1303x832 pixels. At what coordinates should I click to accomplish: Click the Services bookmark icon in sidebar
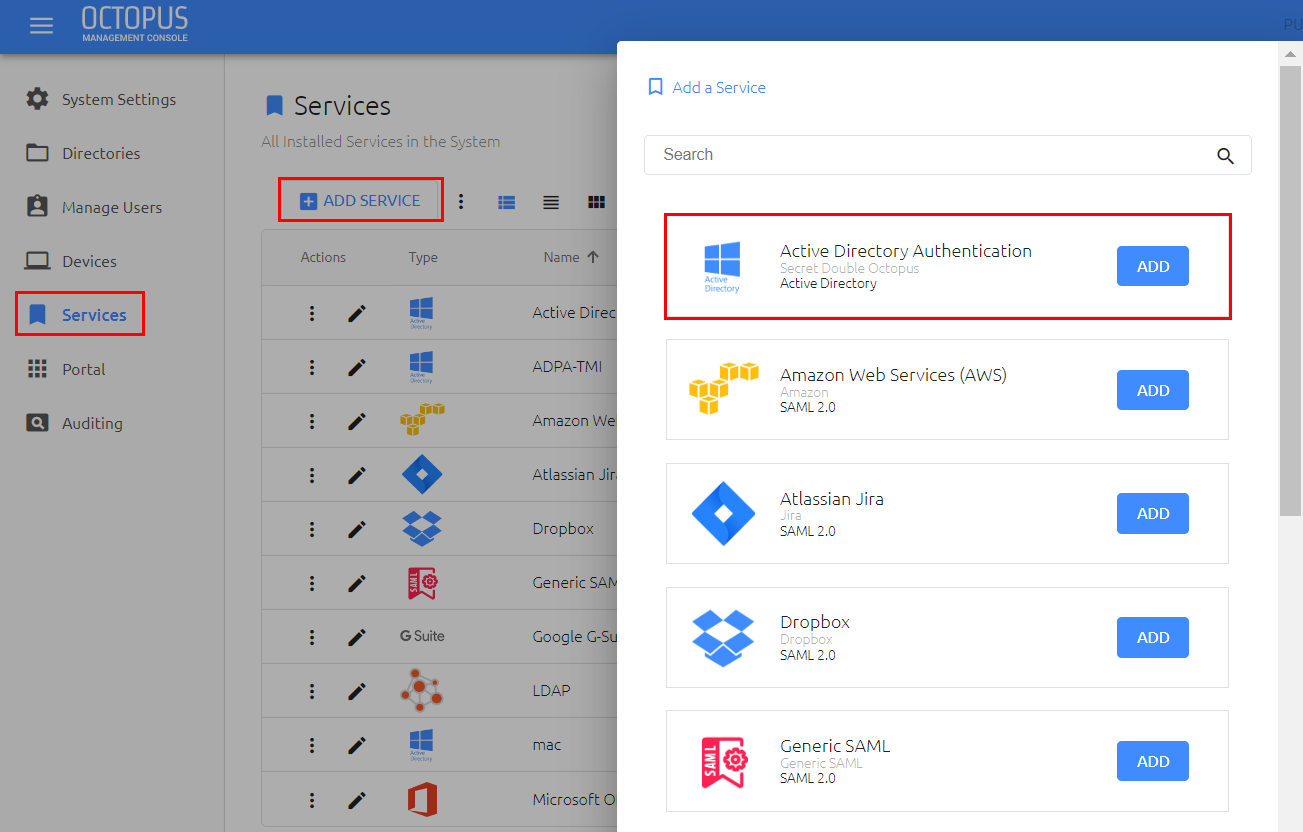38,315
